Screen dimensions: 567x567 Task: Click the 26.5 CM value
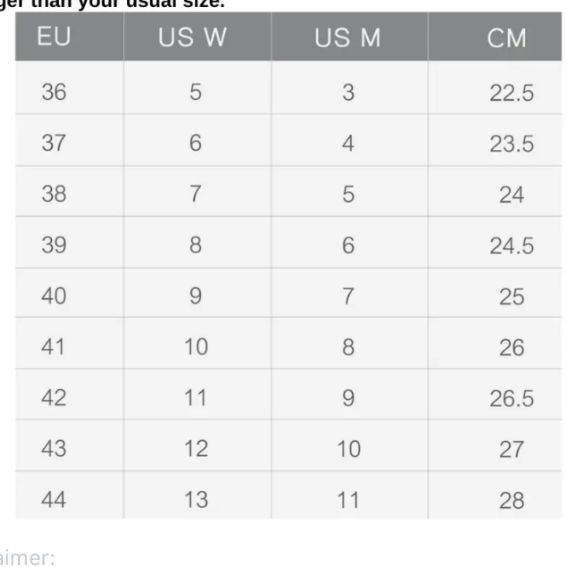click(512, 399)
